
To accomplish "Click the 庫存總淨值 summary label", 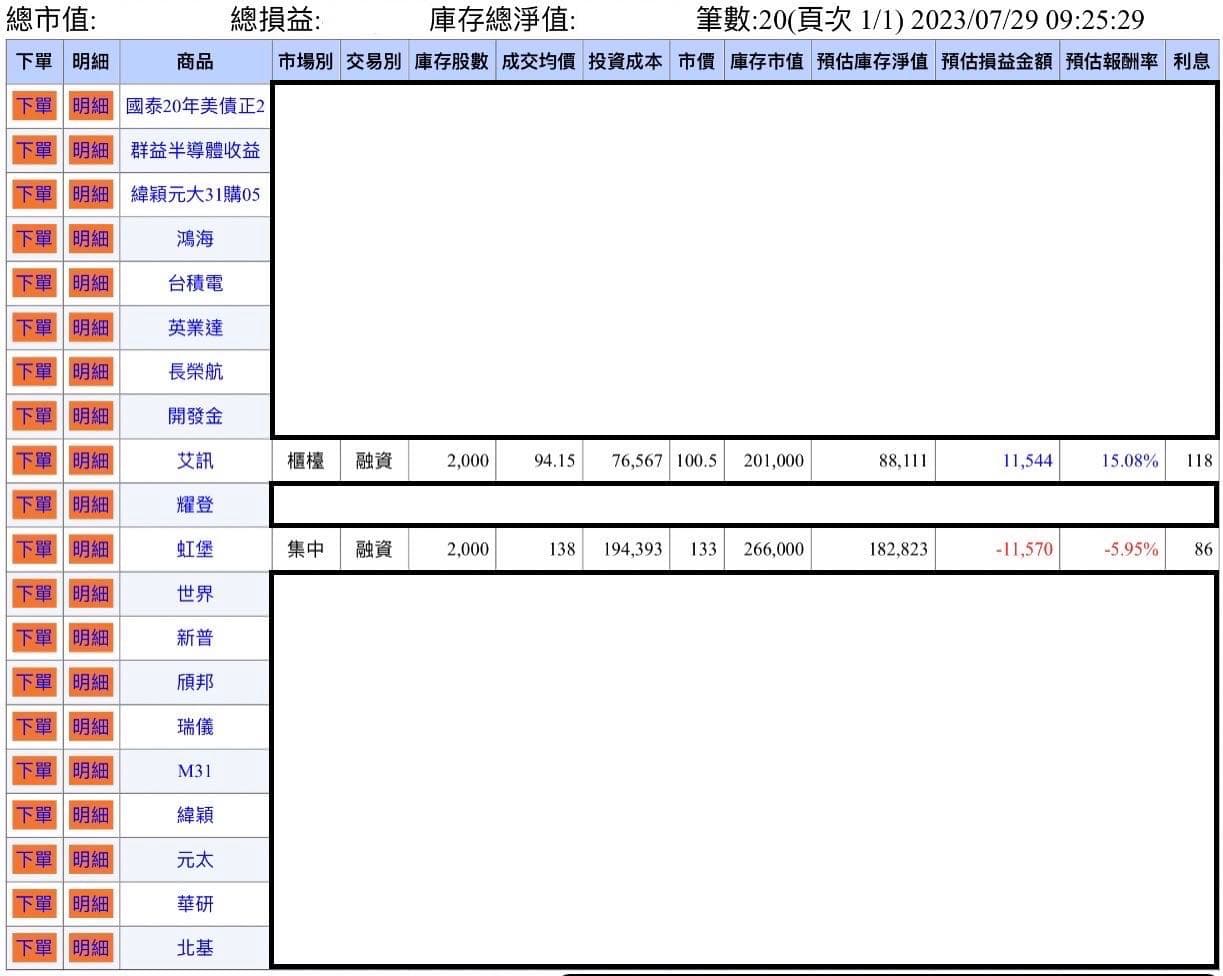I will click(x=502, y=19).
